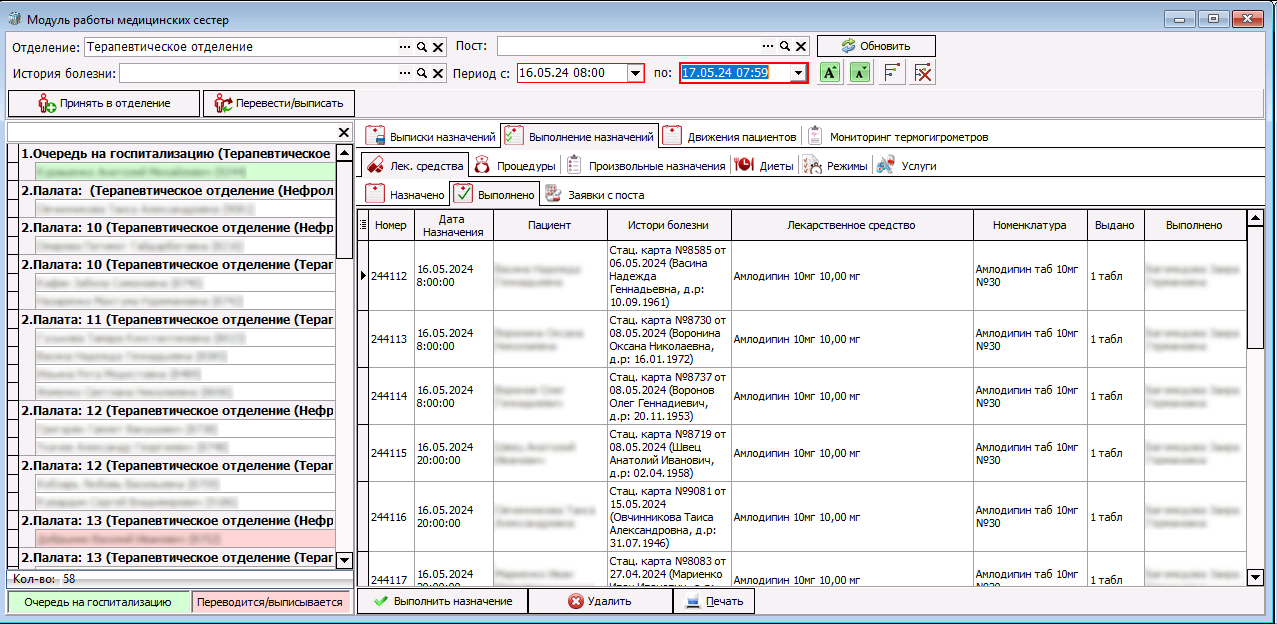Viewport: 1277px width, 624px height.
Task: Click the Отделение text field
Action: tap(240, 47)
